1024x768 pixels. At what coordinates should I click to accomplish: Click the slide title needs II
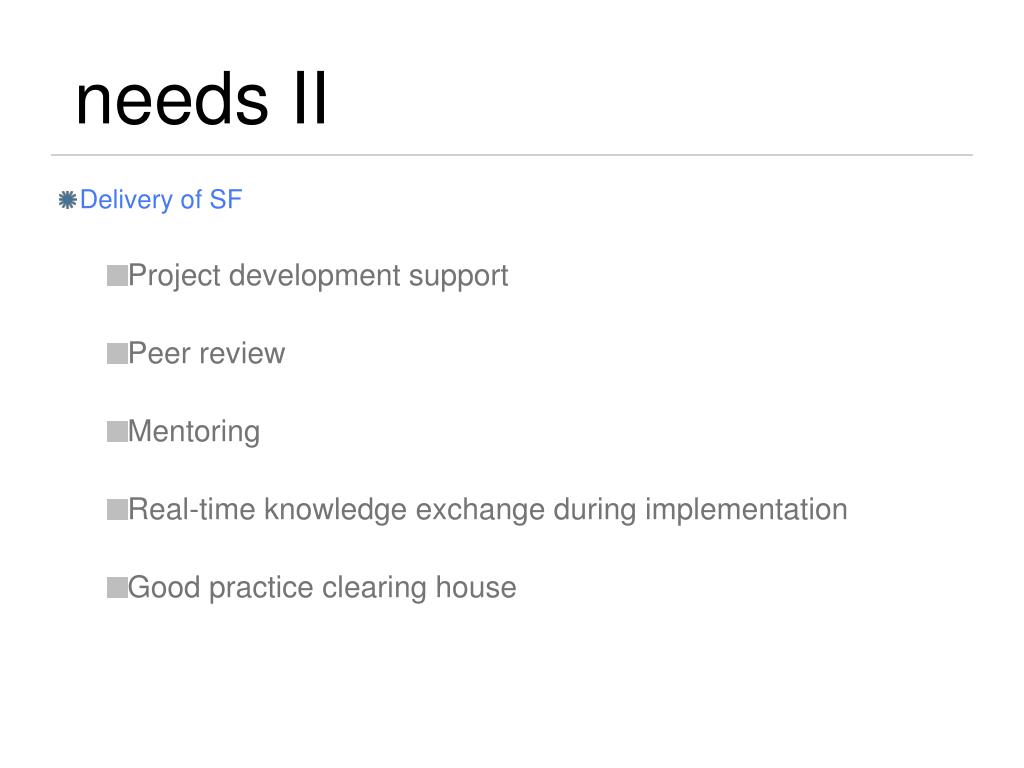click(x=201, y=99)
